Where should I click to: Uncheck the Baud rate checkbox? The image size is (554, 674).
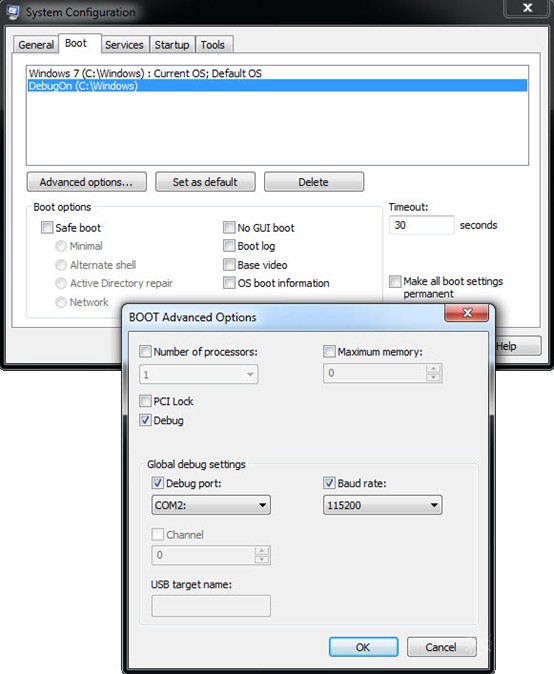click(x=329, y=483)
